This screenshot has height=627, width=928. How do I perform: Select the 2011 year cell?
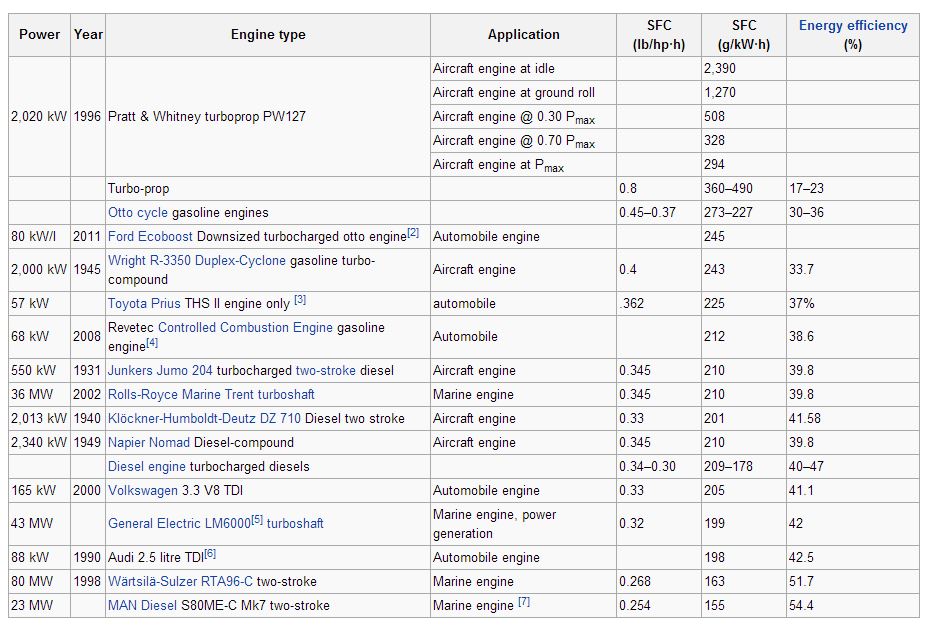point(88,237)
